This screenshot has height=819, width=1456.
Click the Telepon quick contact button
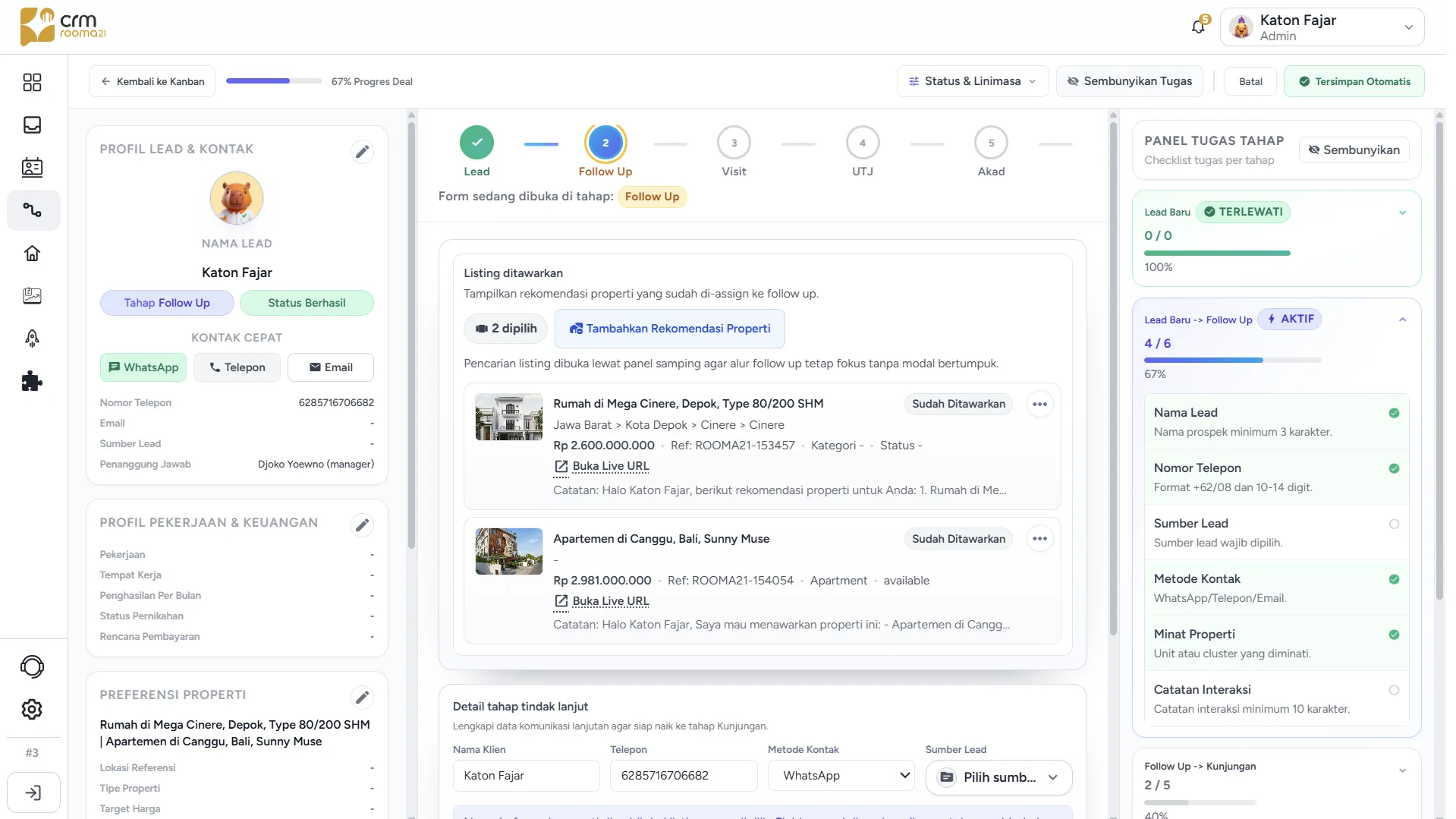click(x=237, y=367)
